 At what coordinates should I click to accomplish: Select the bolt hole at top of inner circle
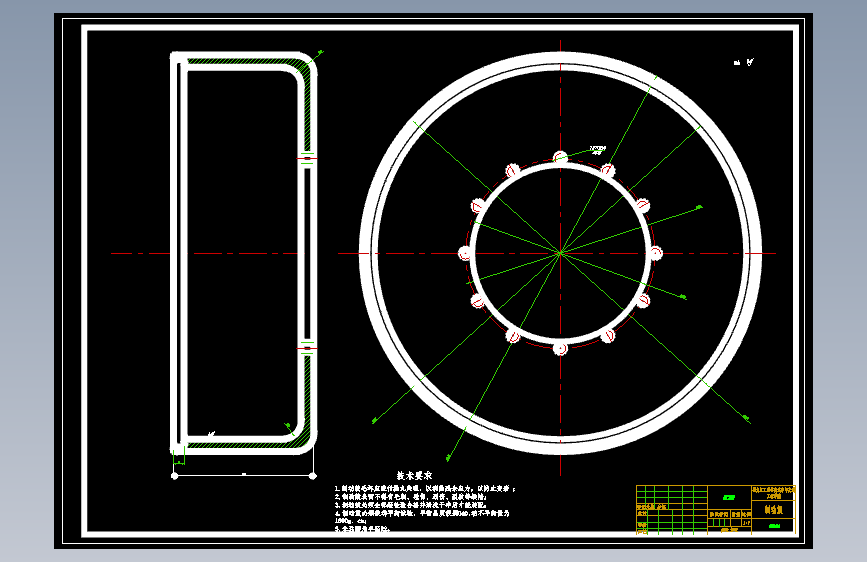(560, 157)
